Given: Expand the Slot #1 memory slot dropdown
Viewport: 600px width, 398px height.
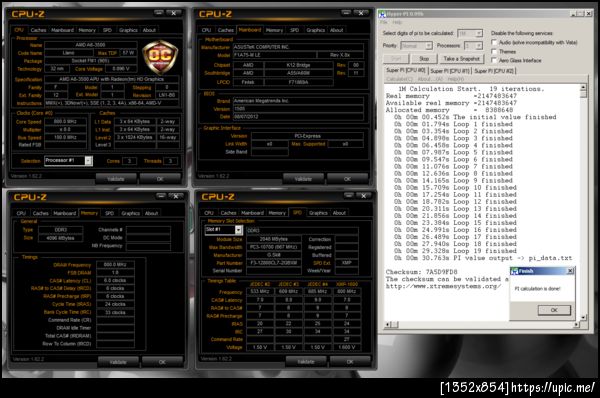Looking at the screenshot, I should [x=238, y=230].
